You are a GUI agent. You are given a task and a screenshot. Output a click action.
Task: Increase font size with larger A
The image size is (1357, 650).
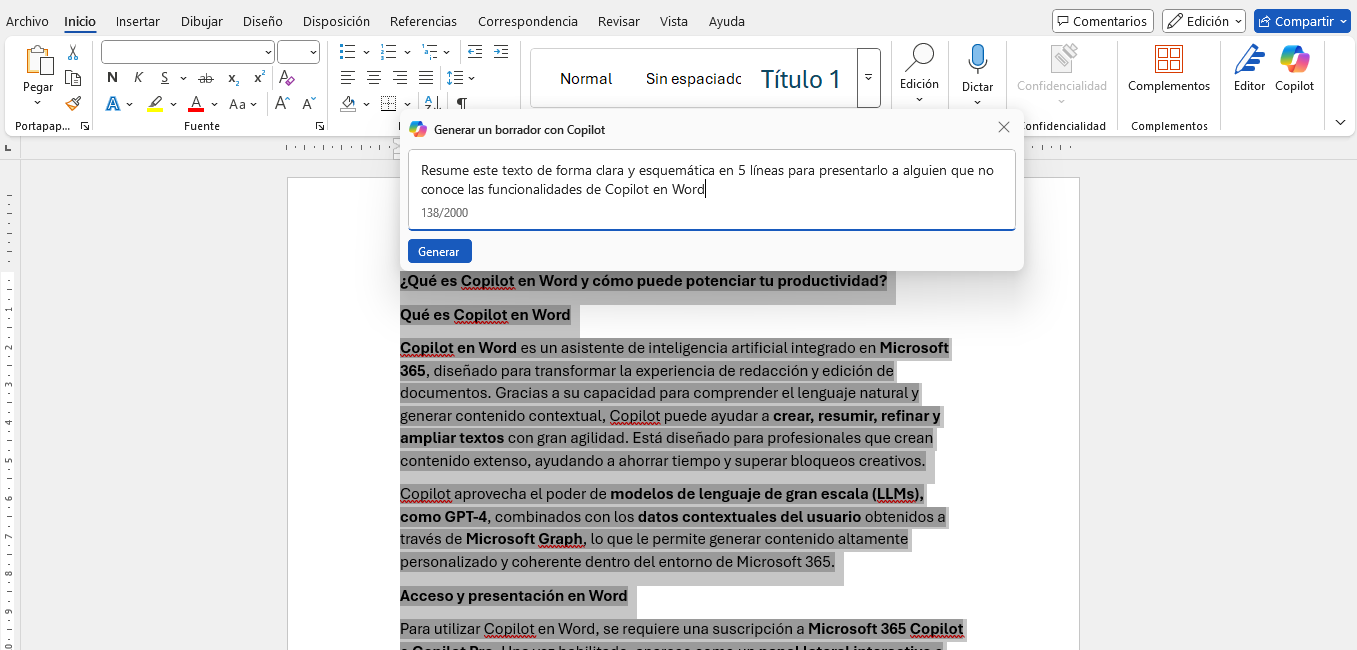282,103
